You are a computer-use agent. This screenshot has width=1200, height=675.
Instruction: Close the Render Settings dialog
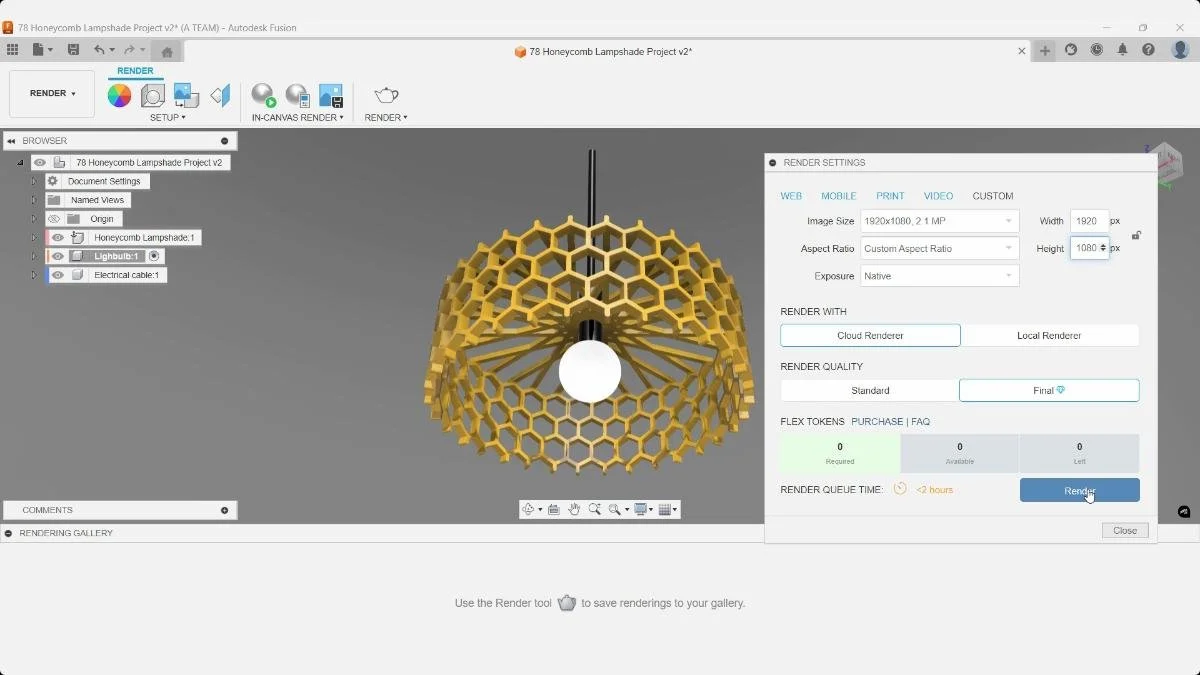click(x=1125, y=531)
